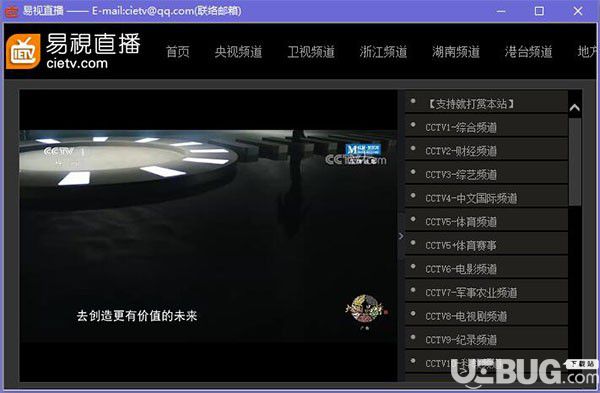Click the channel list scrollbar thumb
The image size is (600, 393).
(575, 161)
